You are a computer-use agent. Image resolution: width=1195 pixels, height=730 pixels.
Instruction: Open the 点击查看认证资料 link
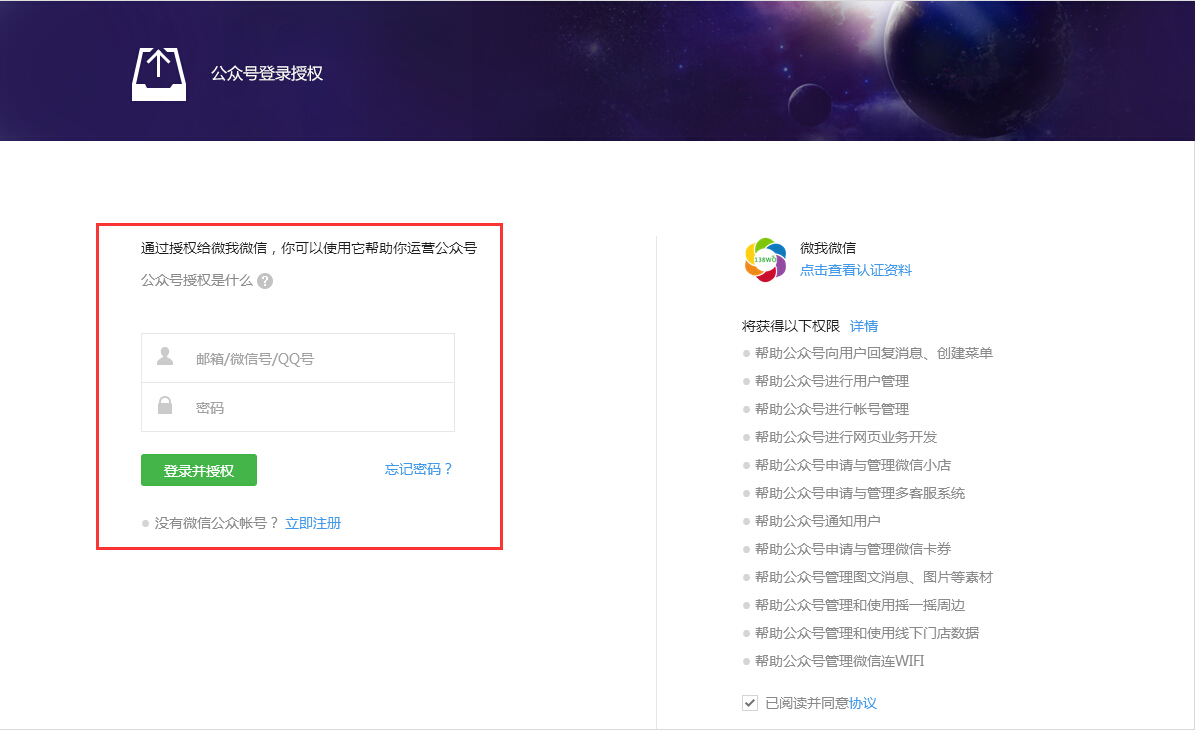click(x=855, y=270)
